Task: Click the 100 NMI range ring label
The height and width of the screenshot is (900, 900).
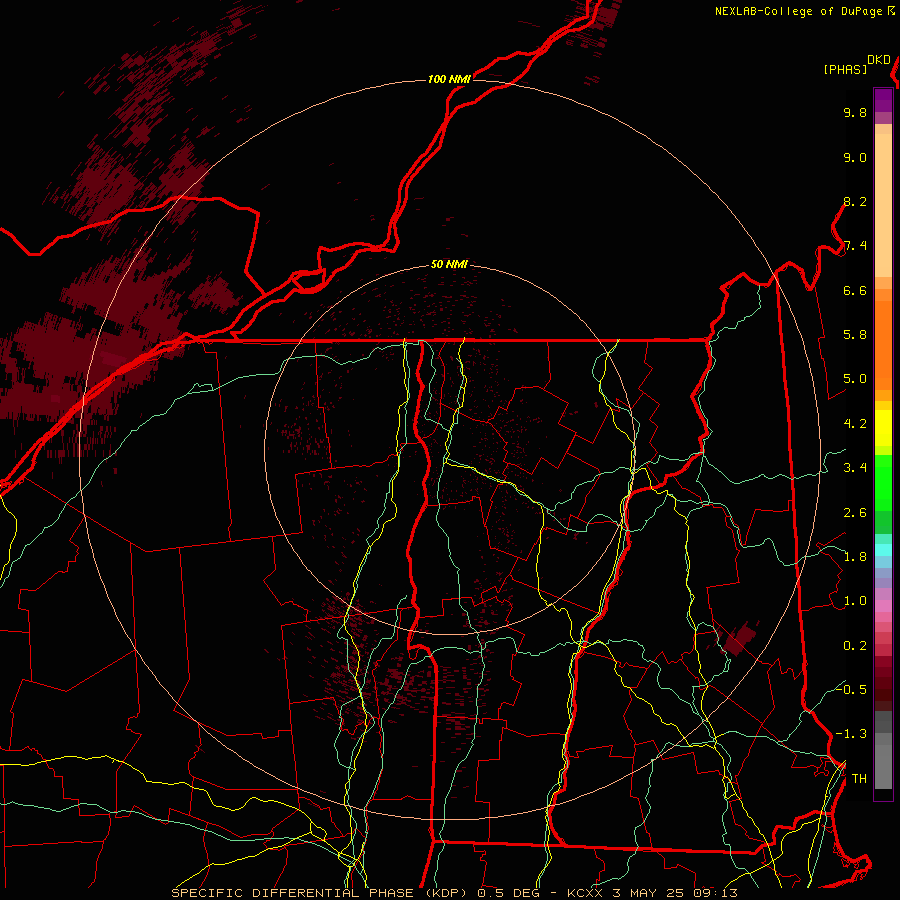Action: [x=449, y=79]
